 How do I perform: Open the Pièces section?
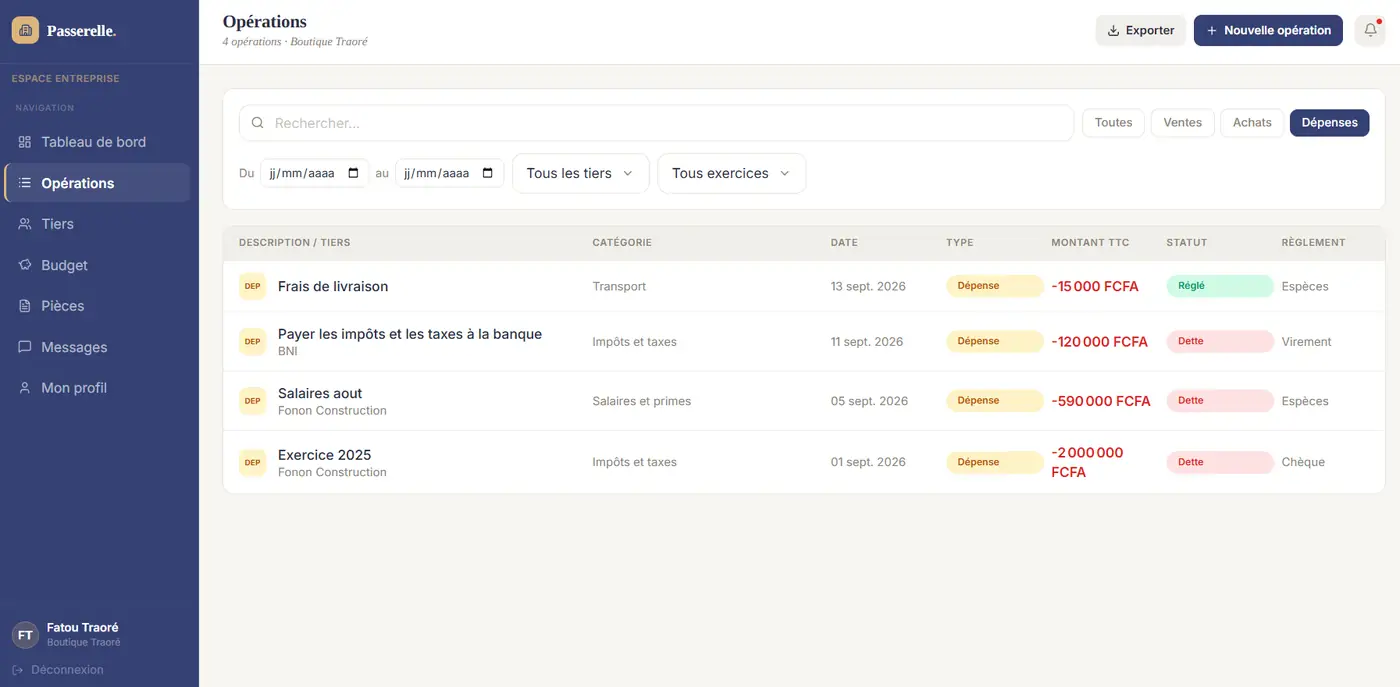96,306
